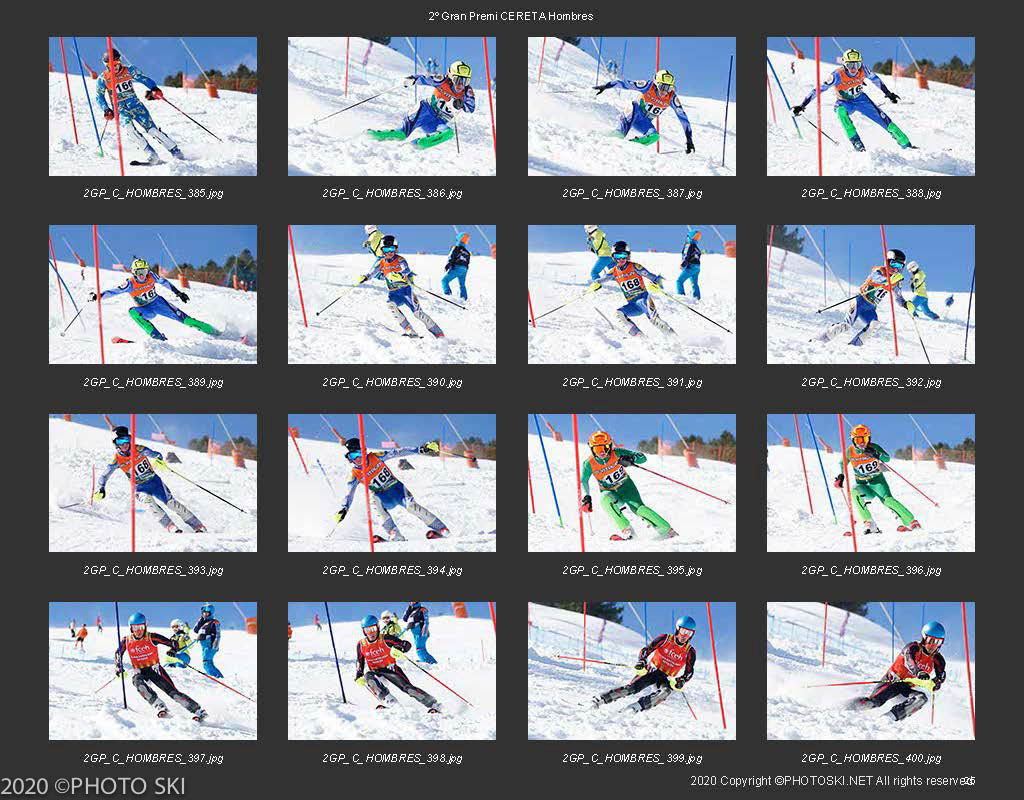View image 2GP_C_HOMBRES_390.jpg
Screen dimensions: 1024x800
[x=392, y=295]
